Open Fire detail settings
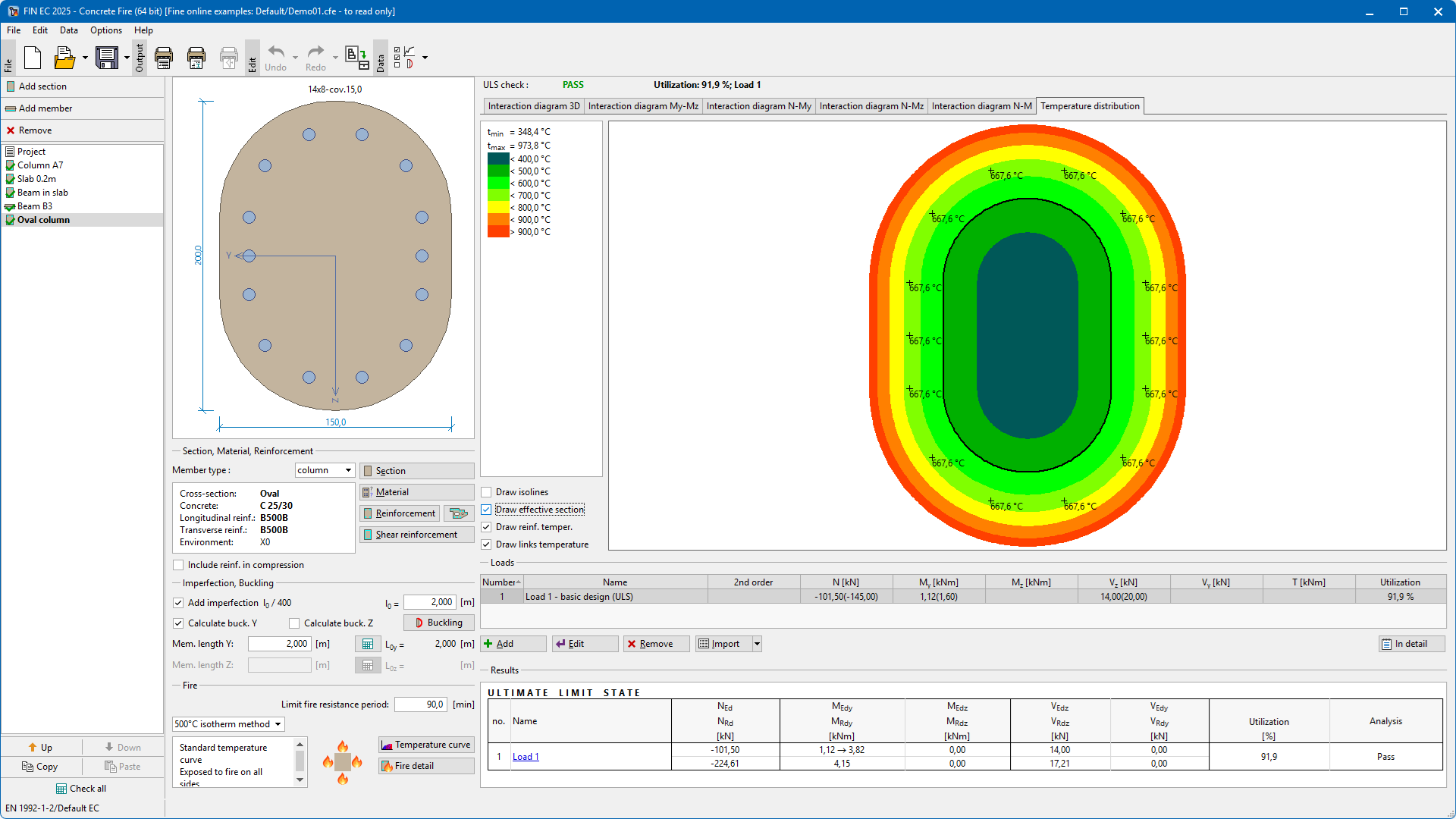 pos(426,766)
